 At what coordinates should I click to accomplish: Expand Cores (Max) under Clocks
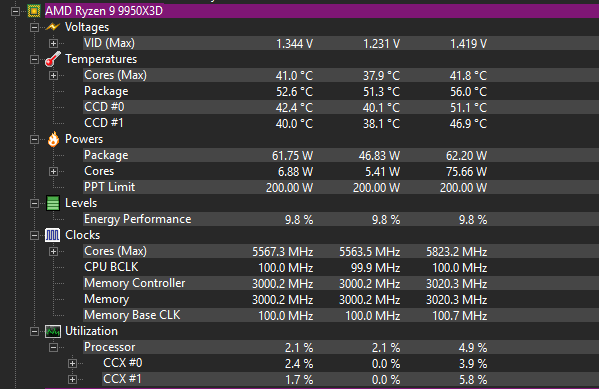tap(53, 251)
